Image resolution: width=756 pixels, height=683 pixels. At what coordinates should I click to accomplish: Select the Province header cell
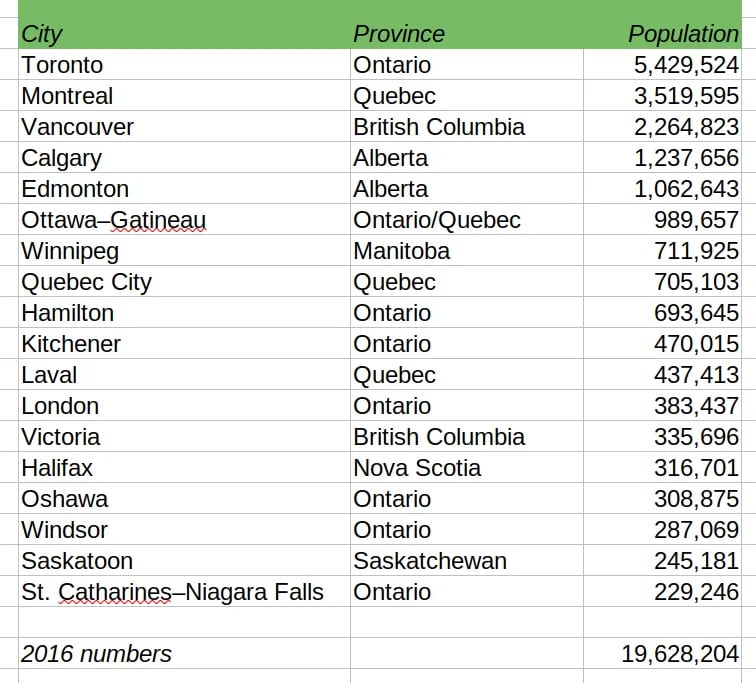pyautogui.click(x=467, y=33)
